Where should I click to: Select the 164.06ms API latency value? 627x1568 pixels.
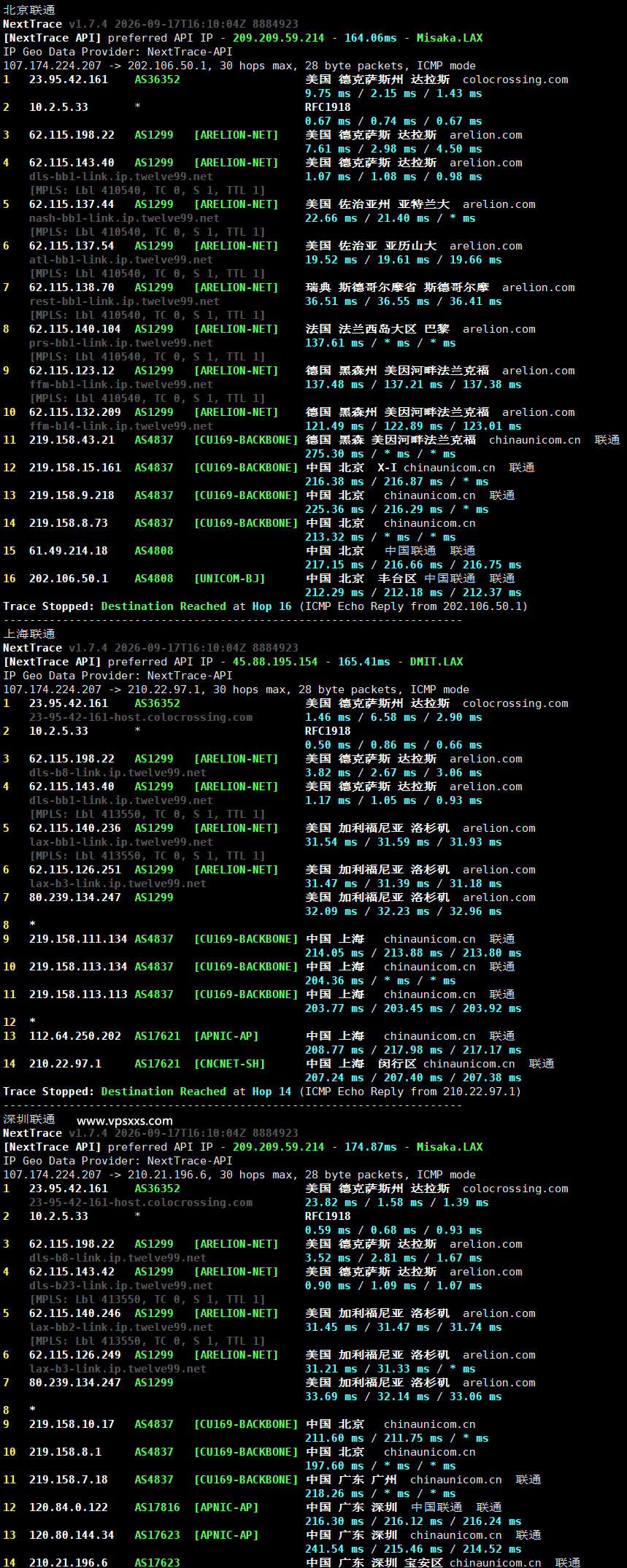pyautogui.click(x=371, y=38)
